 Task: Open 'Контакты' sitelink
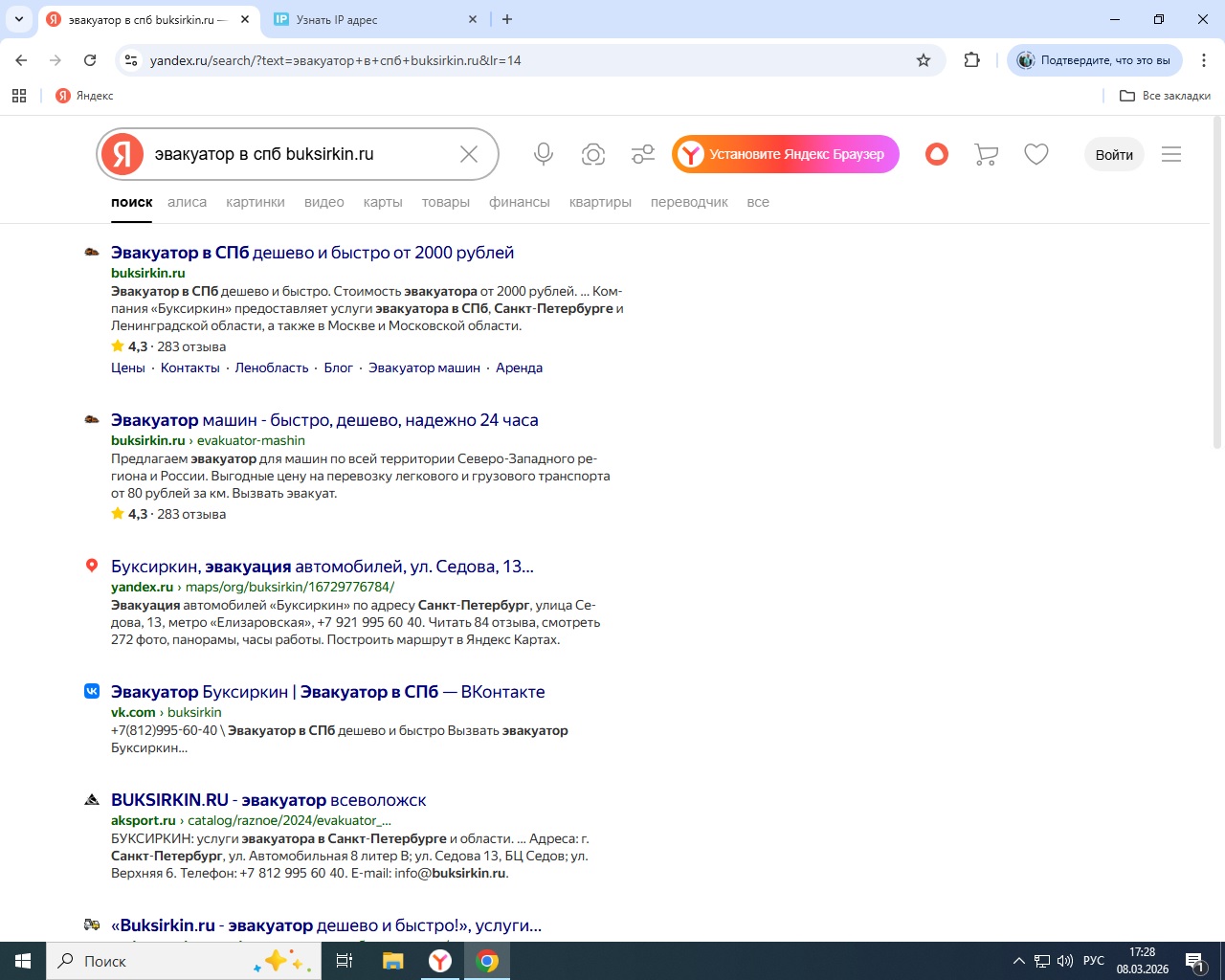[190, 367]
